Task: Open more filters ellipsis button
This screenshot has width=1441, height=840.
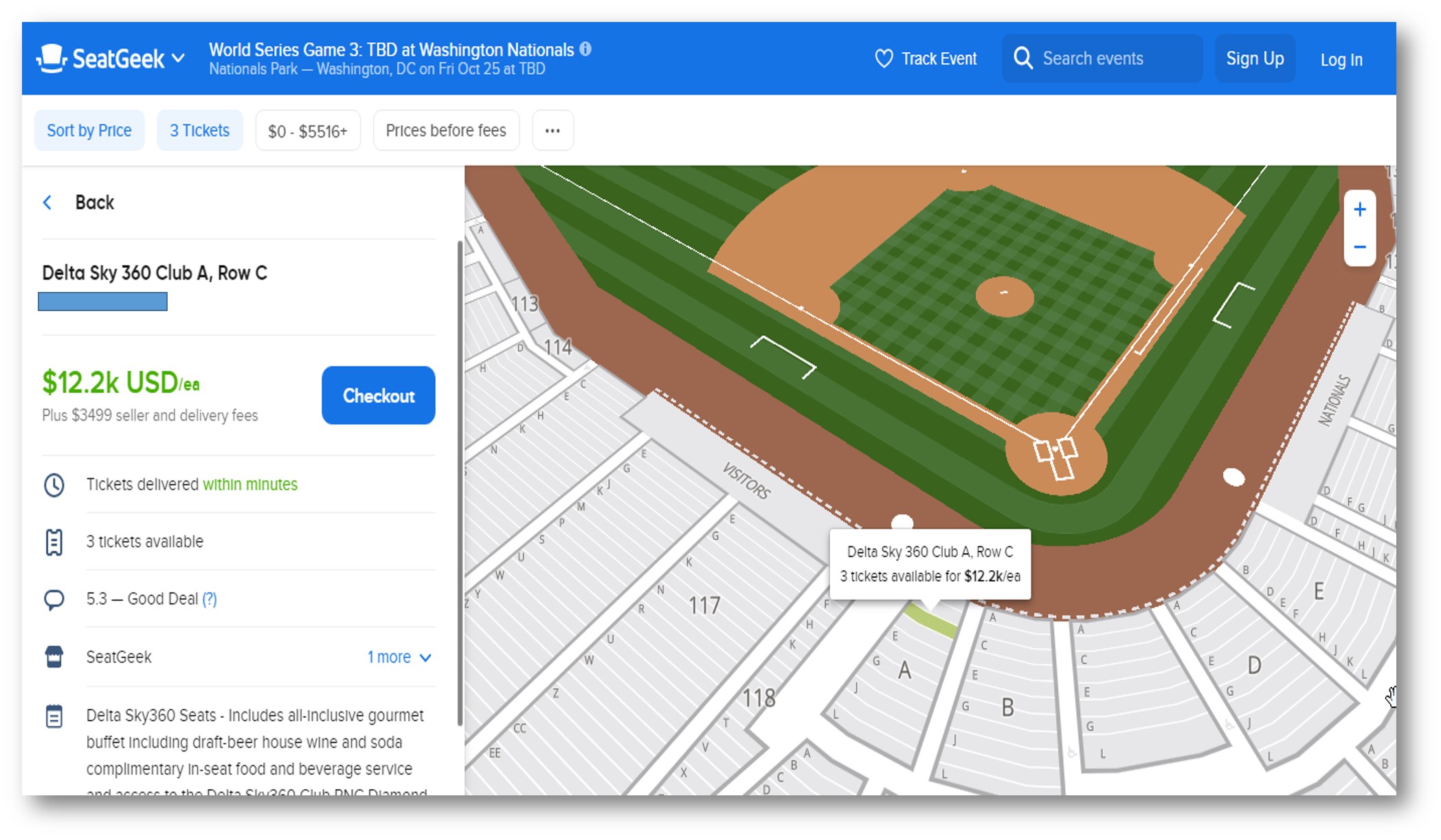Action: (x=552, y=130)
